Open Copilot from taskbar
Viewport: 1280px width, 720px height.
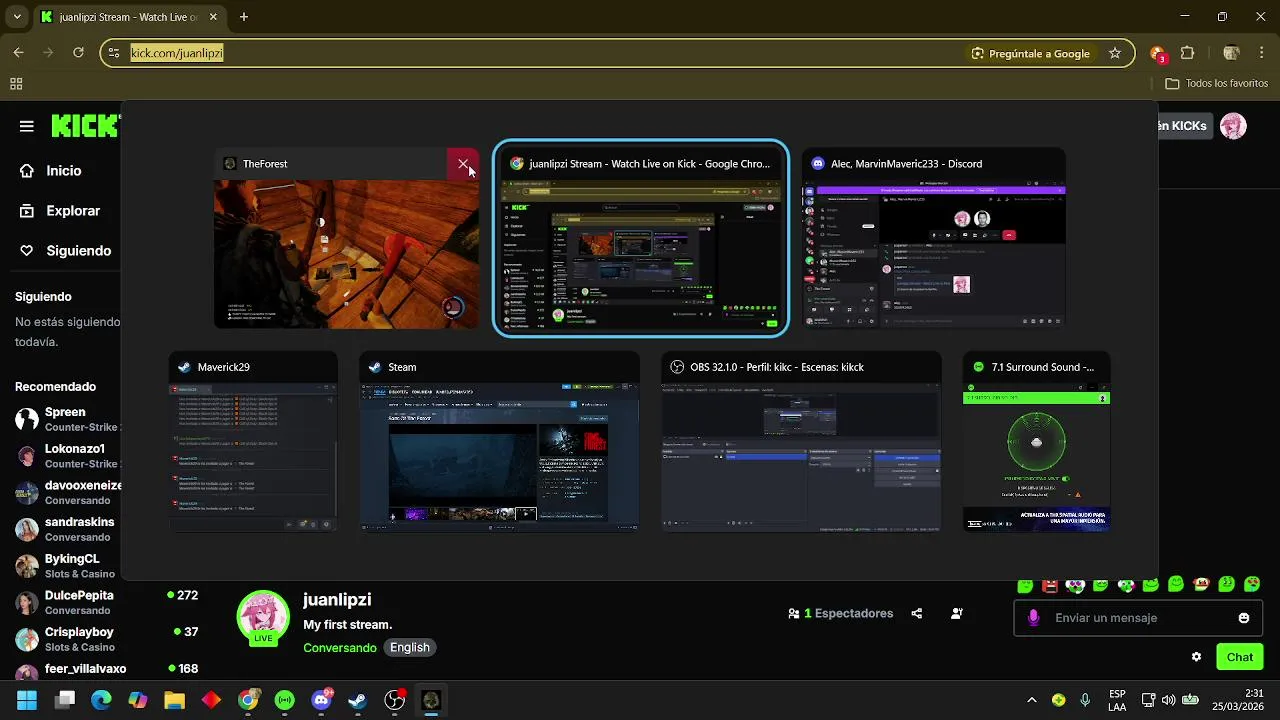click(138, 700)
